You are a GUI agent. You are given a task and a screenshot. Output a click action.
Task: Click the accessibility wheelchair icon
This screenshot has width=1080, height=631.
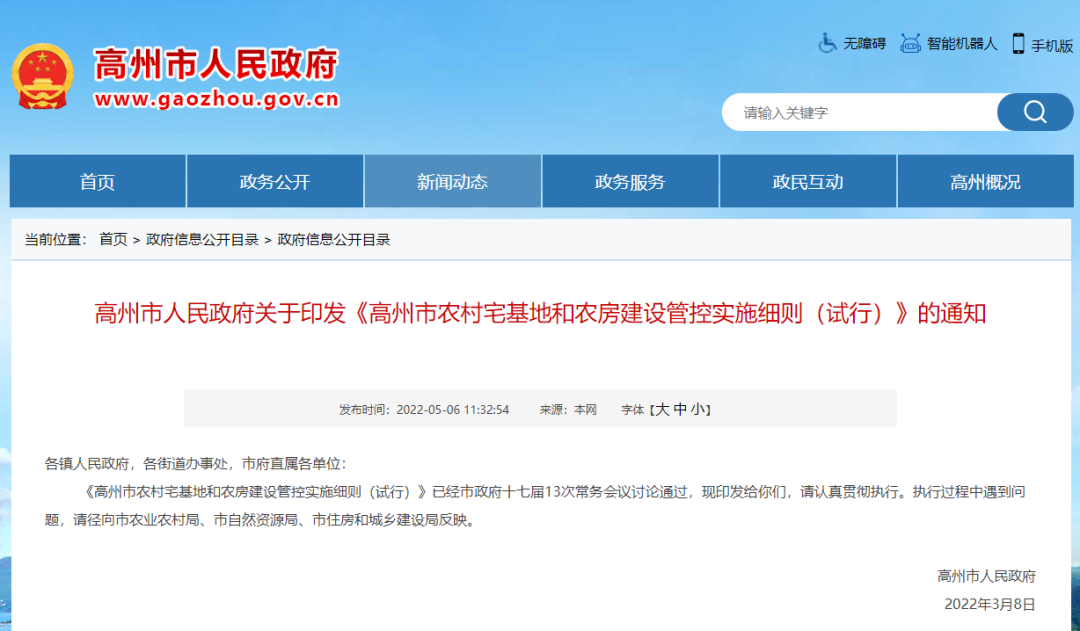click(x=827, y=43)
